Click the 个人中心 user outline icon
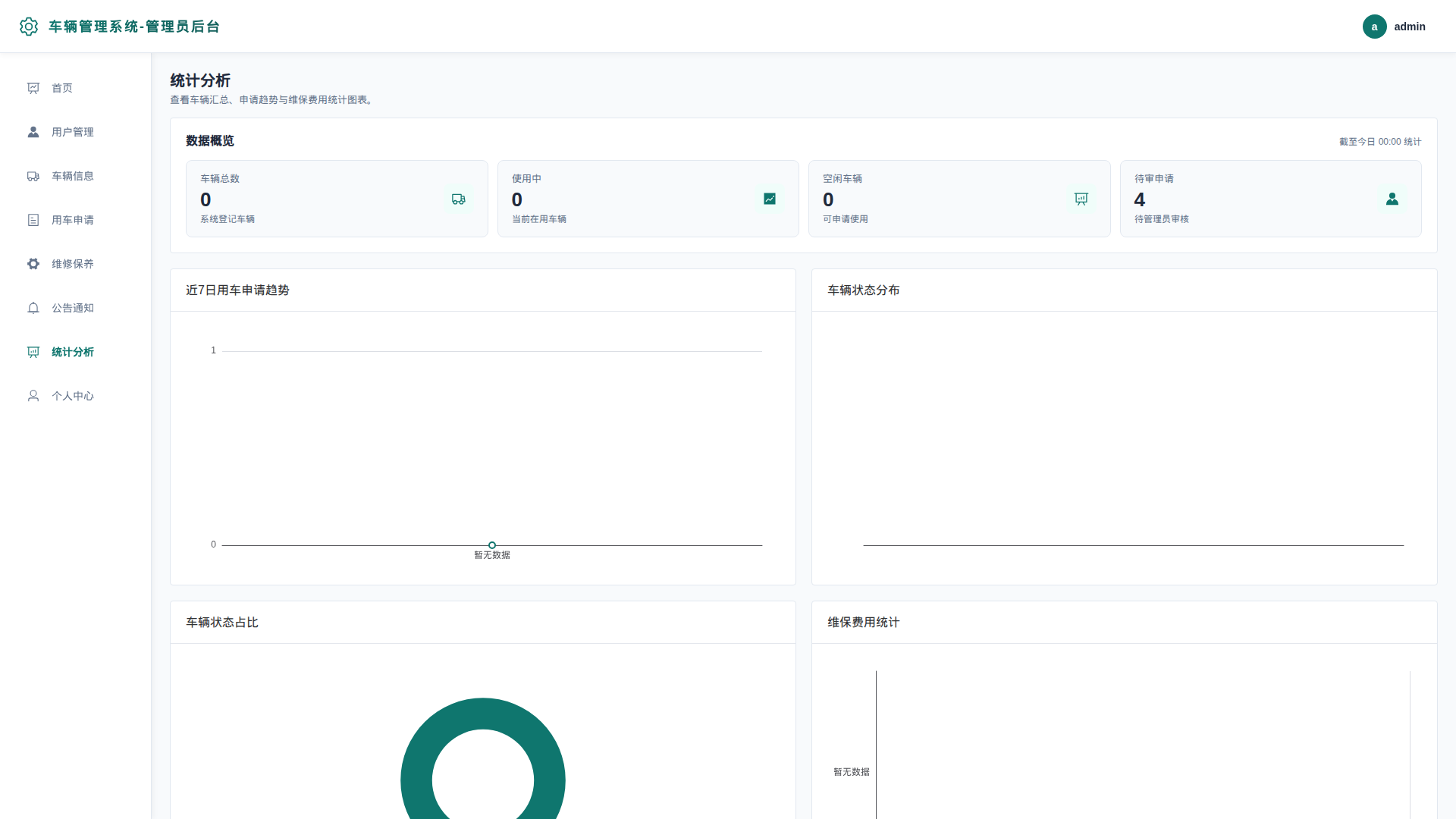 33,396
